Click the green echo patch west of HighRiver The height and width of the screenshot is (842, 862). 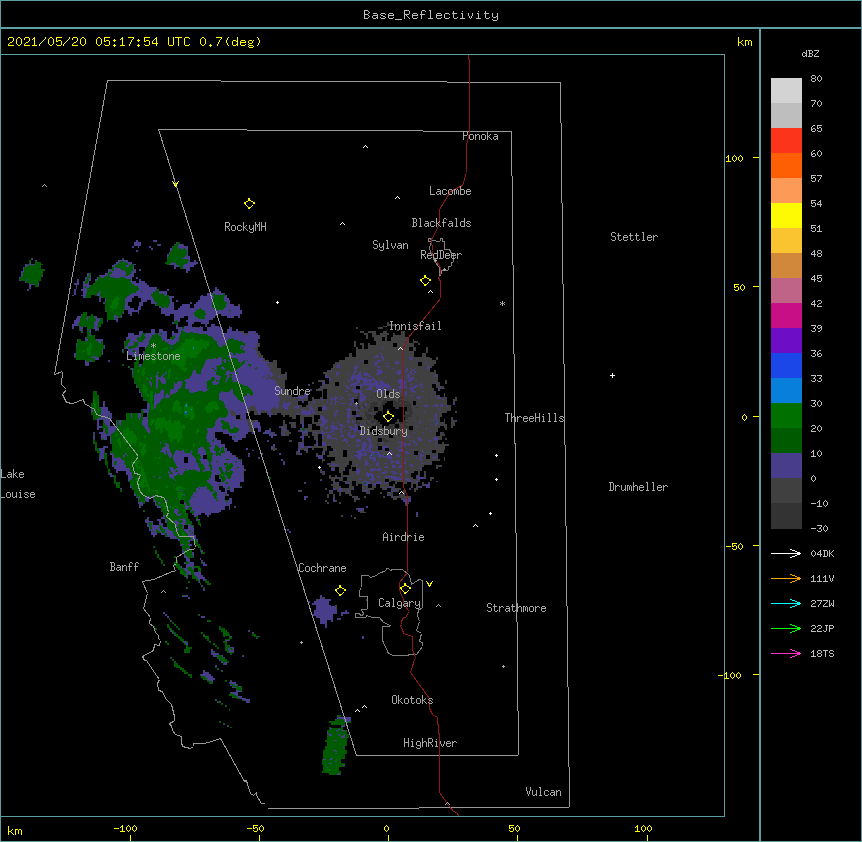(335, 746)
